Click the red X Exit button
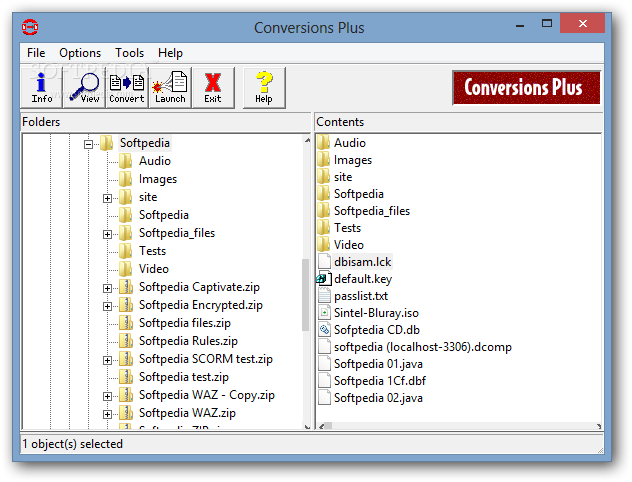The width and height of the screenshot is (632, 482). [x=213, y=88]
